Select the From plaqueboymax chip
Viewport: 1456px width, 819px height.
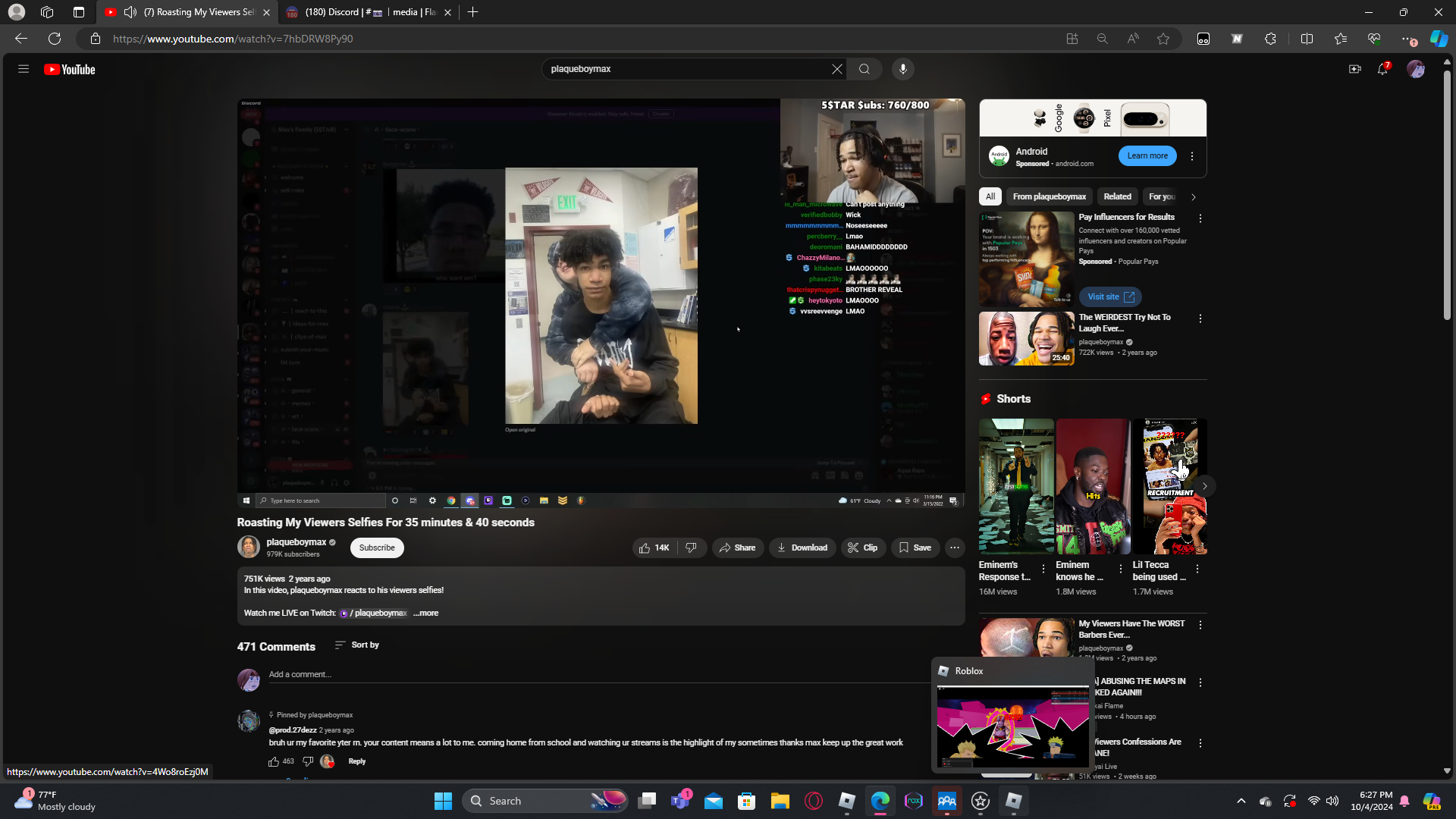pos(1050,196)
